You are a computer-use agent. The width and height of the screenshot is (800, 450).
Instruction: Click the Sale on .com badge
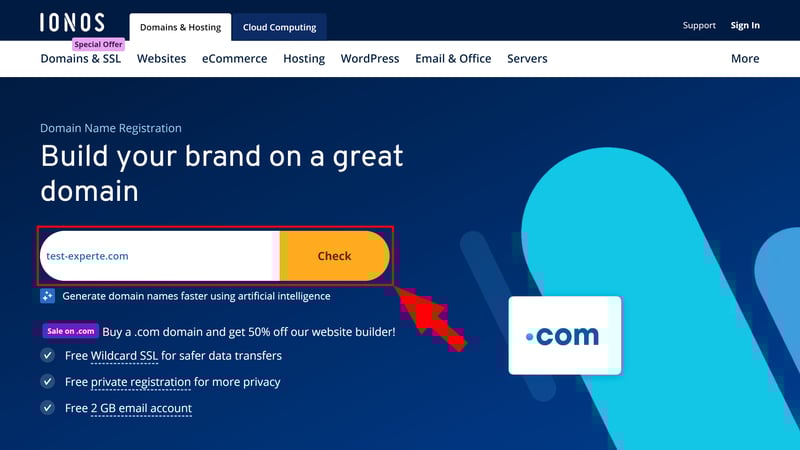[x=70, y=331]
